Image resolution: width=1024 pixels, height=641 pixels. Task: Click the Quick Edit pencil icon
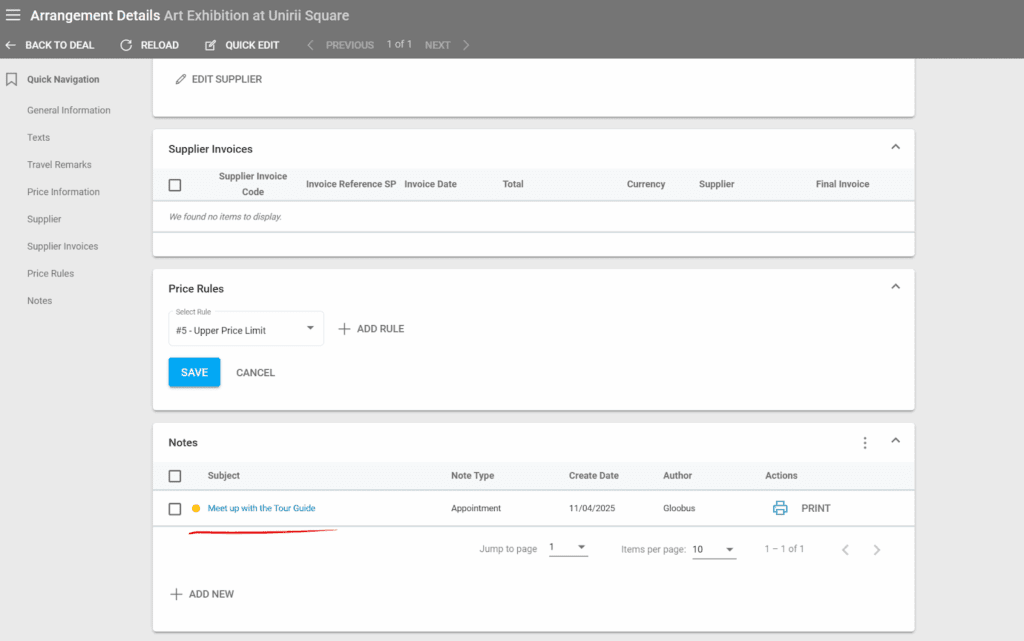pyautogui.click(x=210, y=45)
